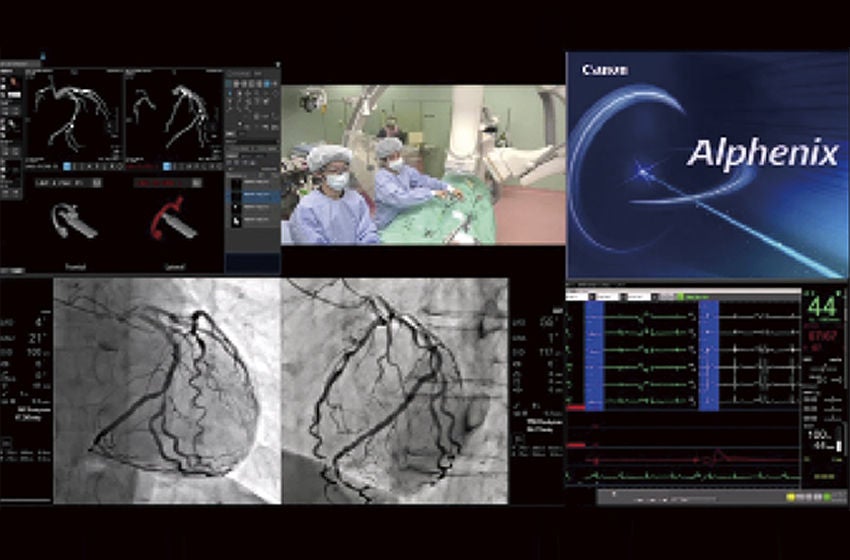The image size is (850, 560).
Task: Click the blue-highlighted icon in the tool grid's top row
Action: click(x=266, y=84)
